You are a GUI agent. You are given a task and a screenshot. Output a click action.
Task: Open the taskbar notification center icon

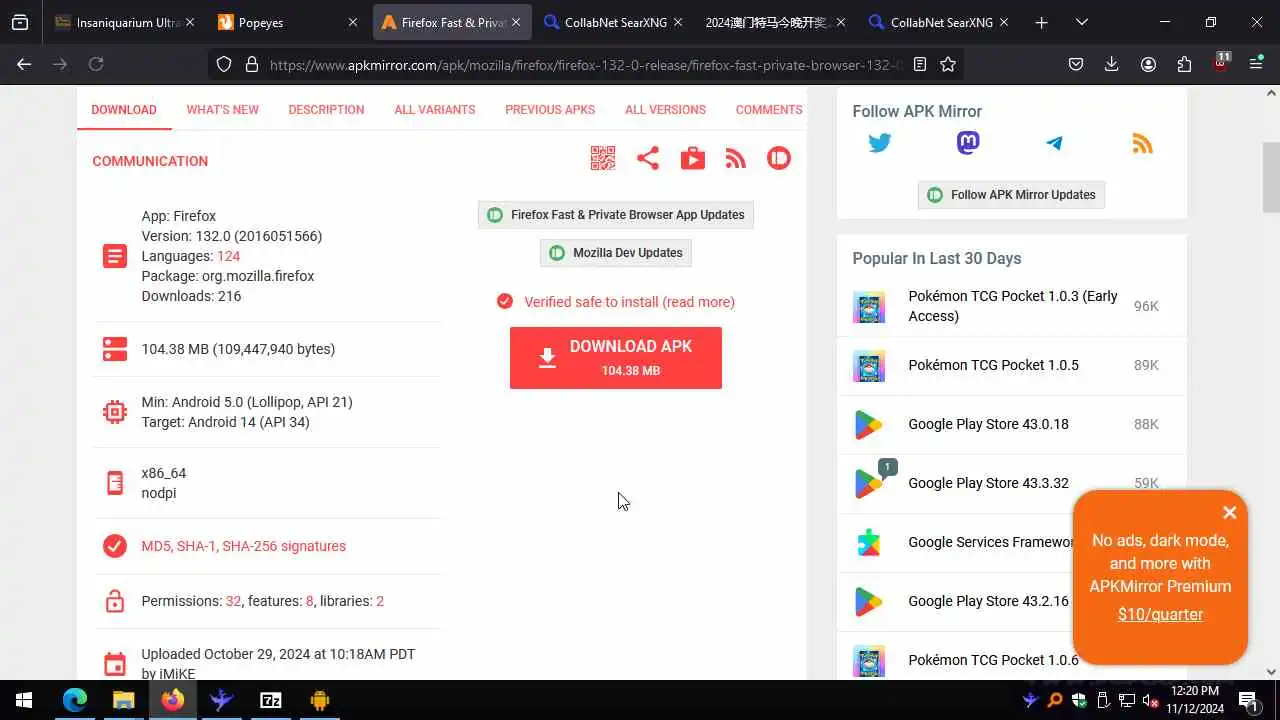coord(1248,700)
